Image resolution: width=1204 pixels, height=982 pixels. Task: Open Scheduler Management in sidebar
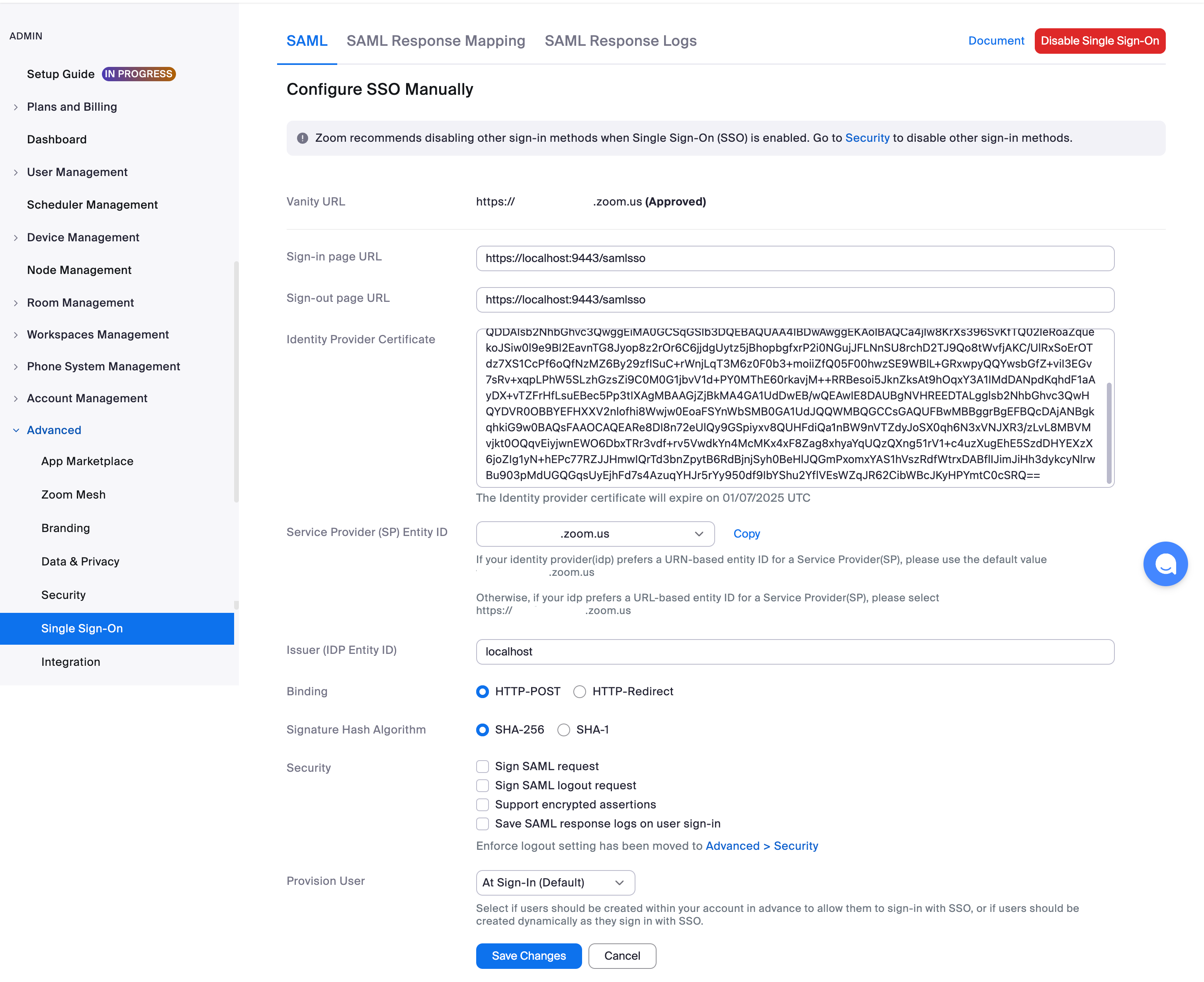tap(92, 205)
